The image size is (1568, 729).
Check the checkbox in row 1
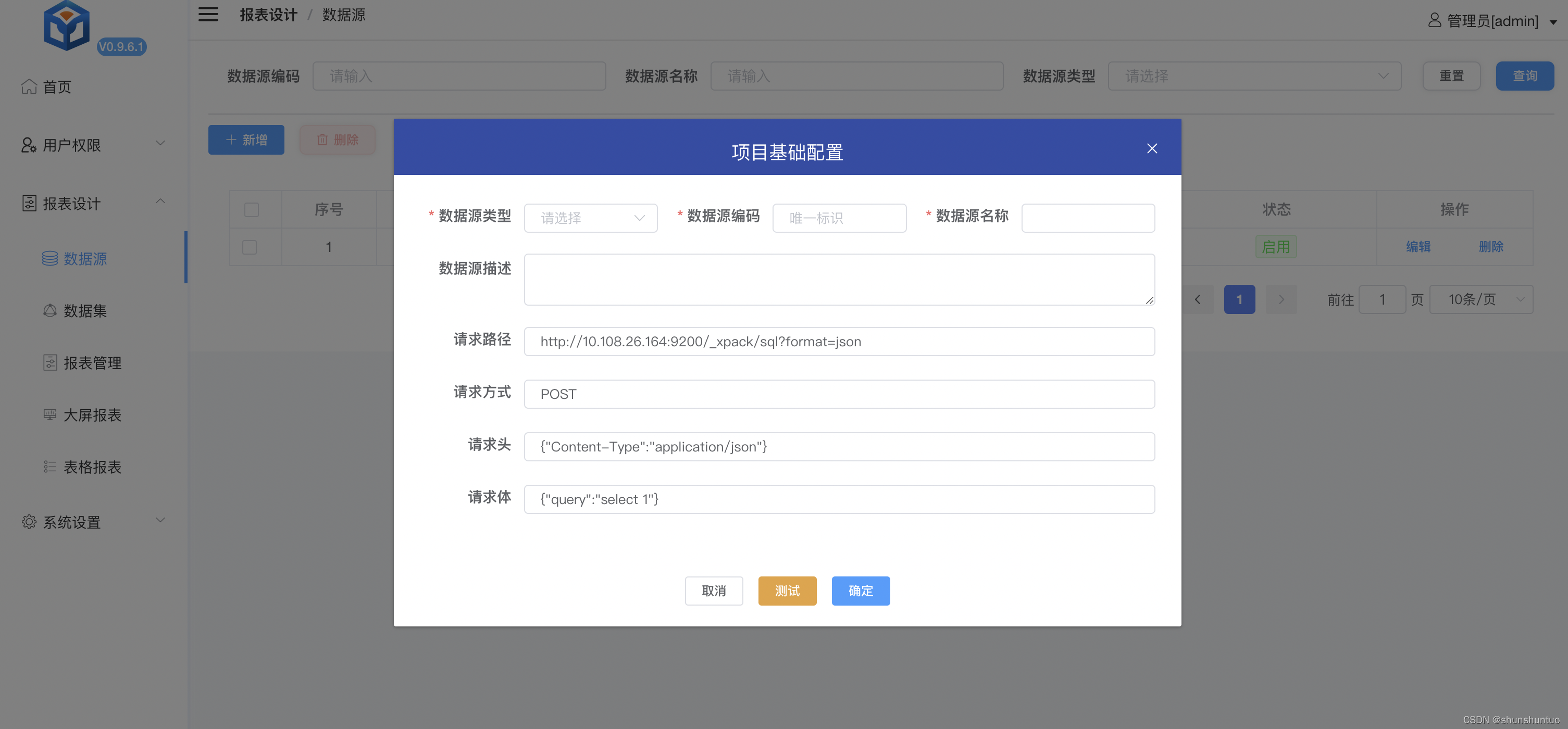pos(250,247)
